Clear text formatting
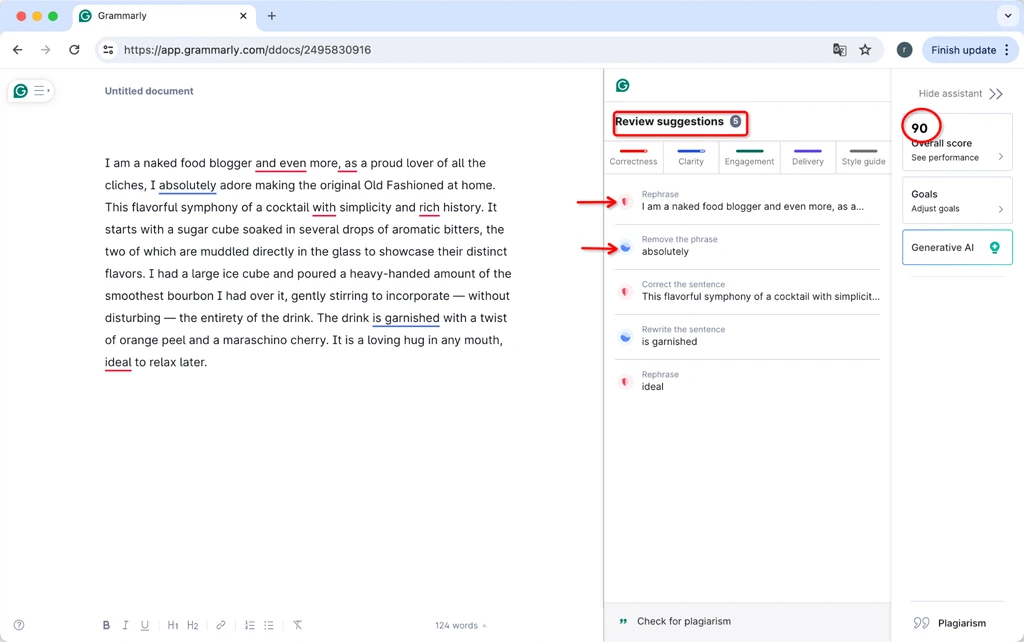The image size is (1024, 642). coord(297,625)
